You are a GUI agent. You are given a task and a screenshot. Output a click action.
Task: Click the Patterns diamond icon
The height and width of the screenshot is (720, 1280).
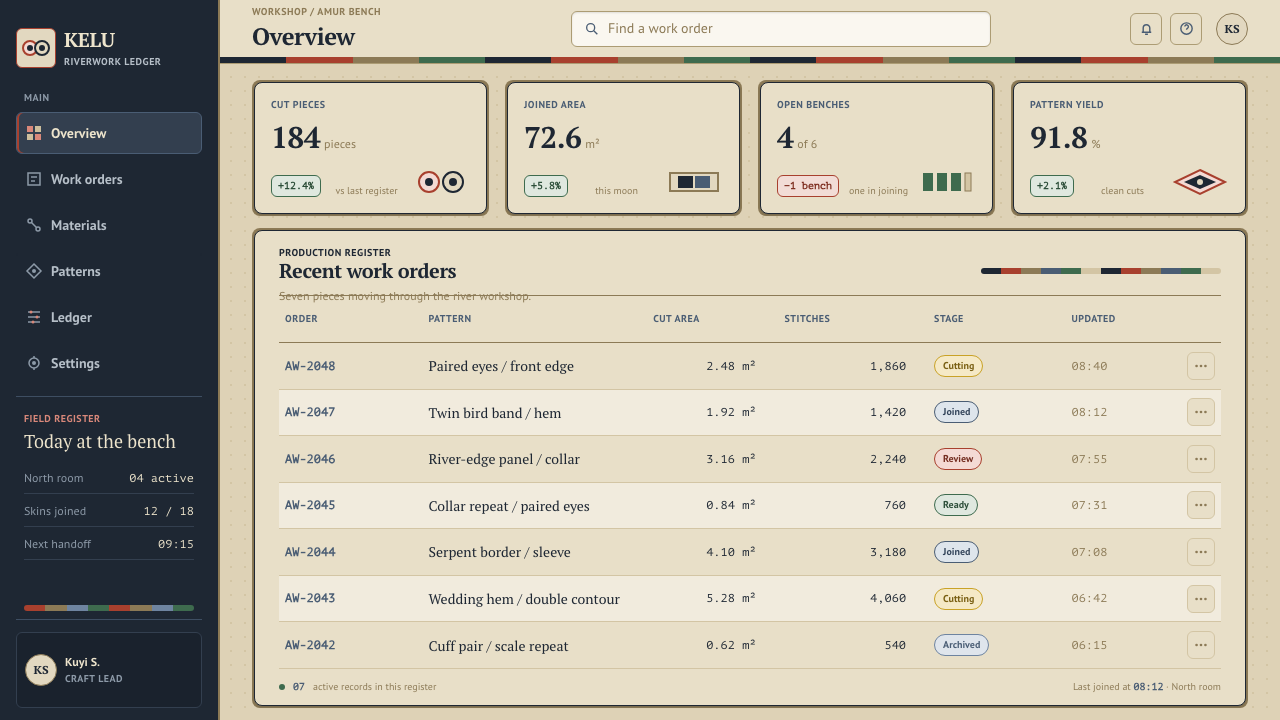(x=34, y=271)
